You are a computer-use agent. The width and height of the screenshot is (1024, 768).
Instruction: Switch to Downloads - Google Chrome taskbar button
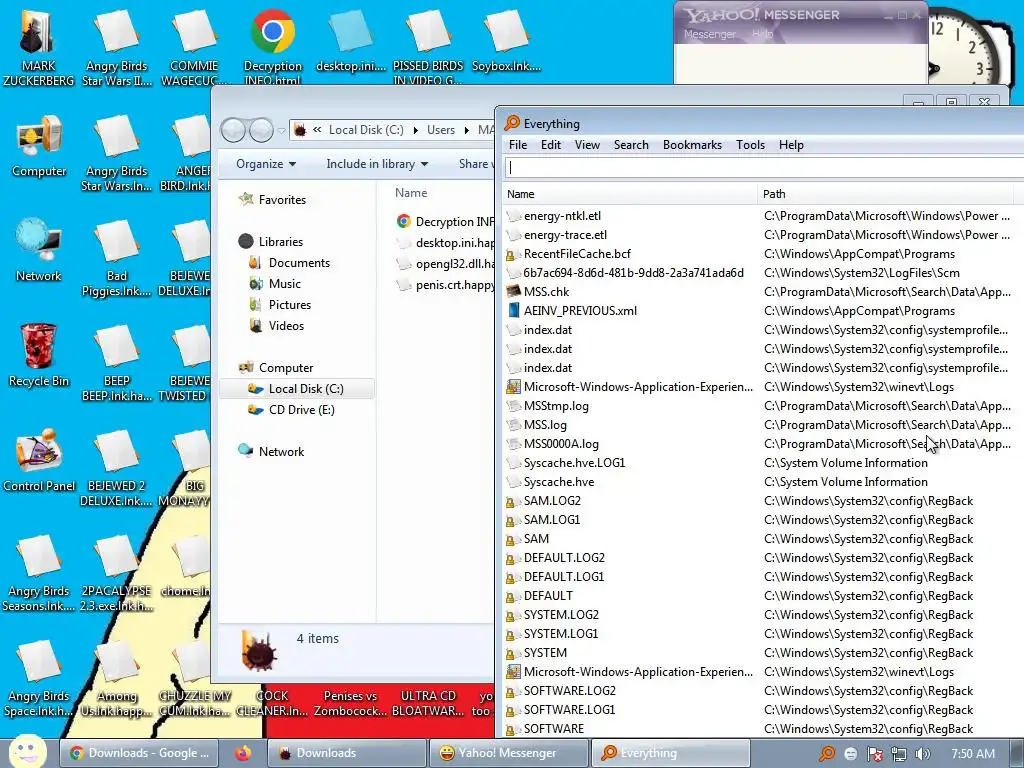(x=138, y=753)
